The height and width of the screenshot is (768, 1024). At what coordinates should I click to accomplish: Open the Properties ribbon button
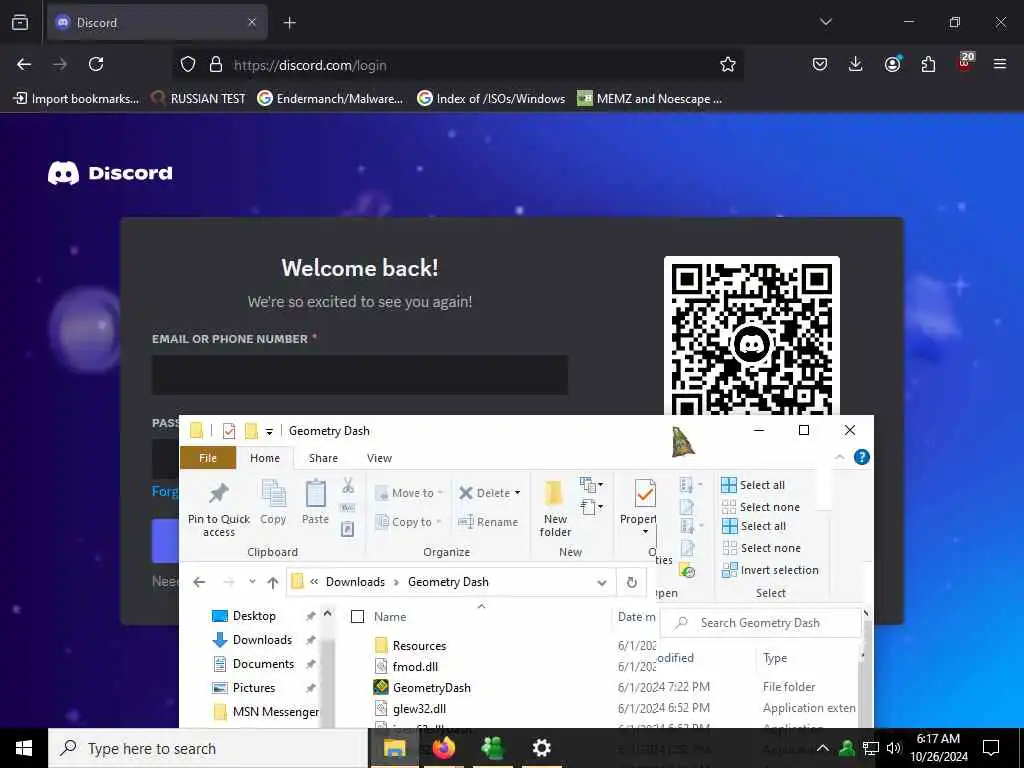tap(639, 507)
